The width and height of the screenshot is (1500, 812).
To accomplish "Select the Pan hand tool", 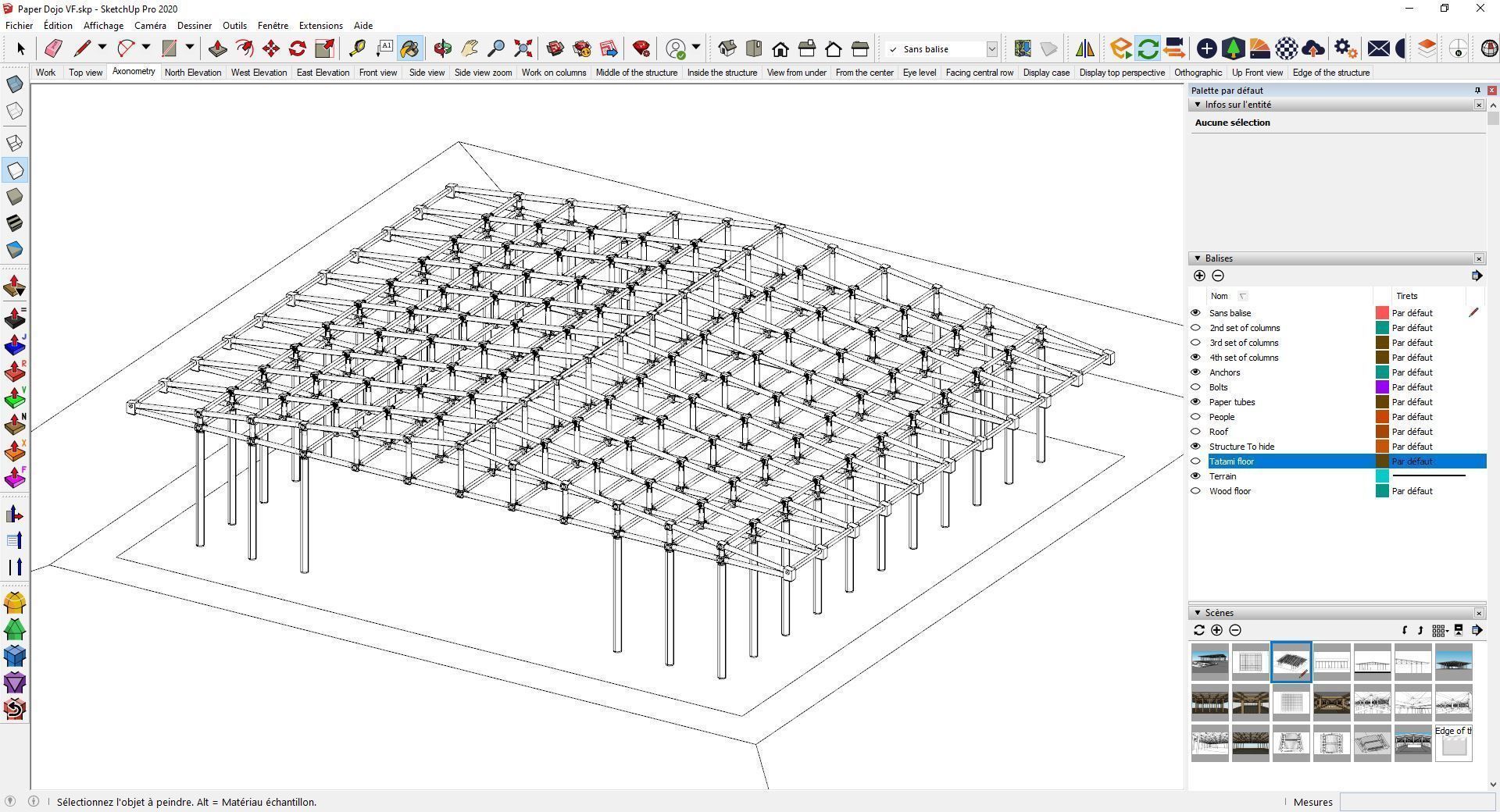I will pos(470,48).
